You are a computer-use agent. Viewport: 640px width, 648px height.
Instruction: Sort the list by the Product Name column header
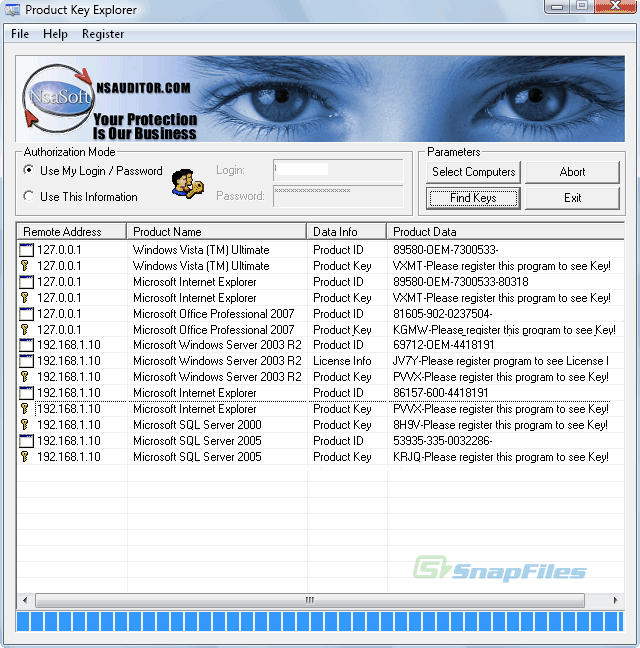(217, 231)
